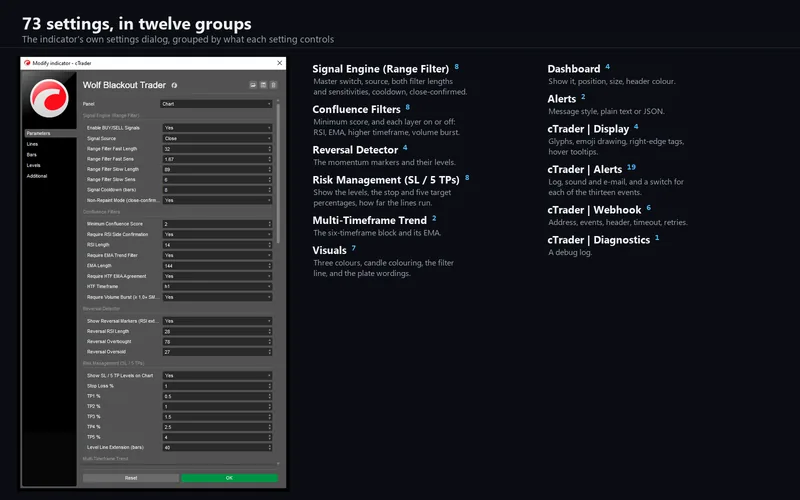Click the 'cTrader | Diagnostics' heading
Viewport: 800px width, 500px height.
pos(598,240)
